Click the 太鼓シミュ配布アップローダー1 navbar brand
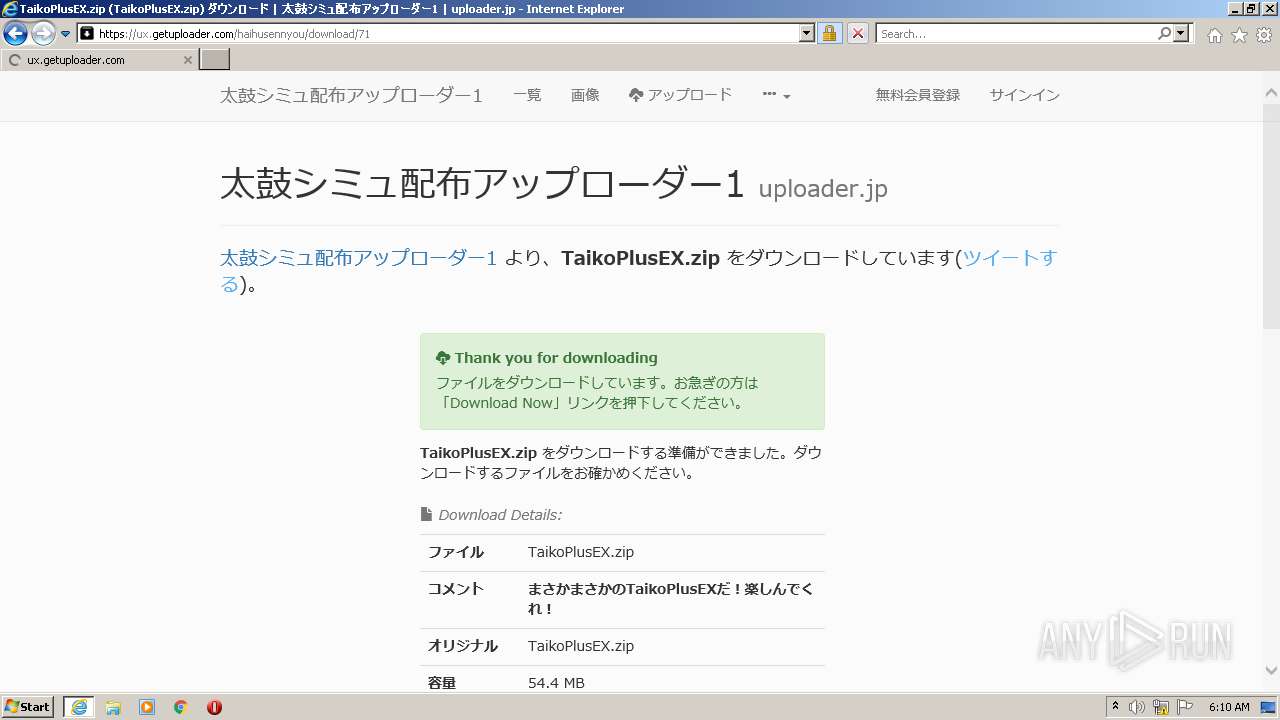 click(351, 96)
